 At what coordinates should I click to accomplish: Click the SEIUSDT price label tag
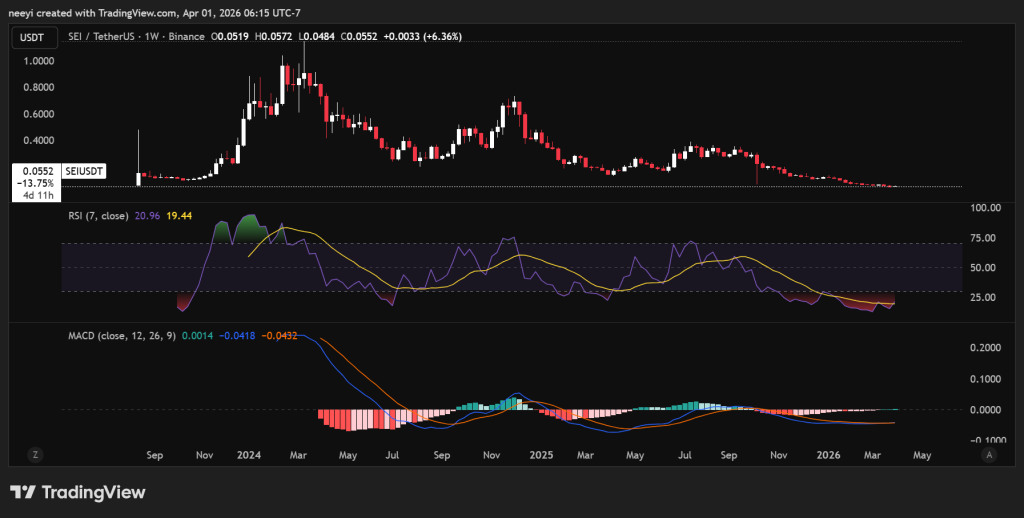pos(83,172)
